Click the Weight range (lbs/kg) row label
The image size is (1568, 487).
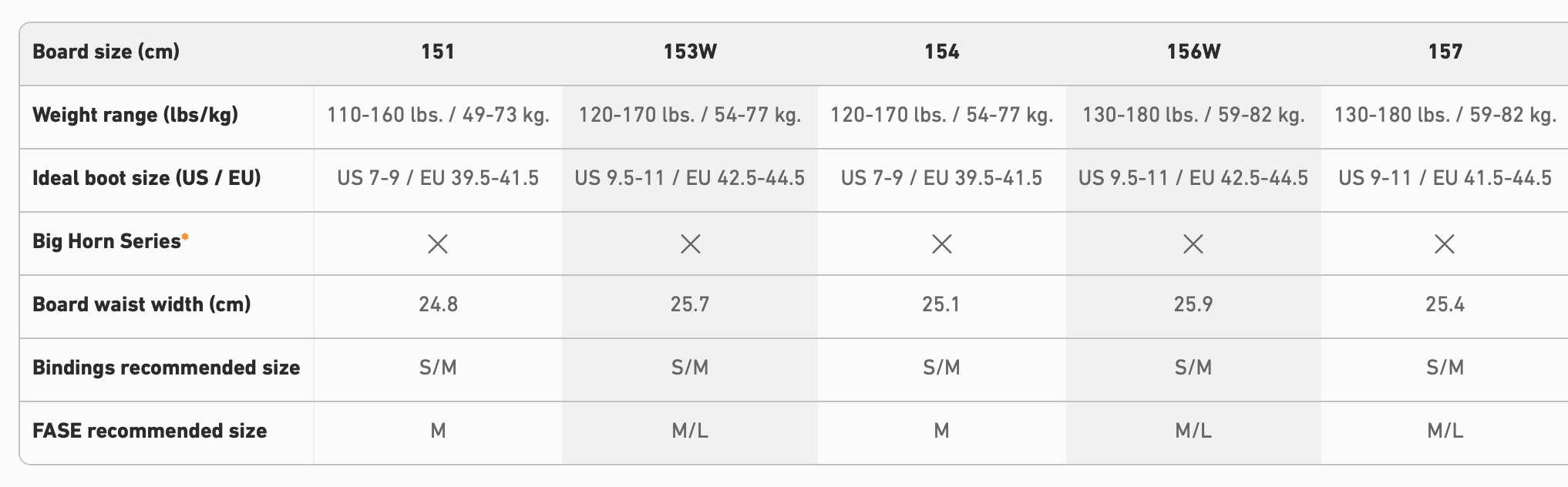coord(135,115)
